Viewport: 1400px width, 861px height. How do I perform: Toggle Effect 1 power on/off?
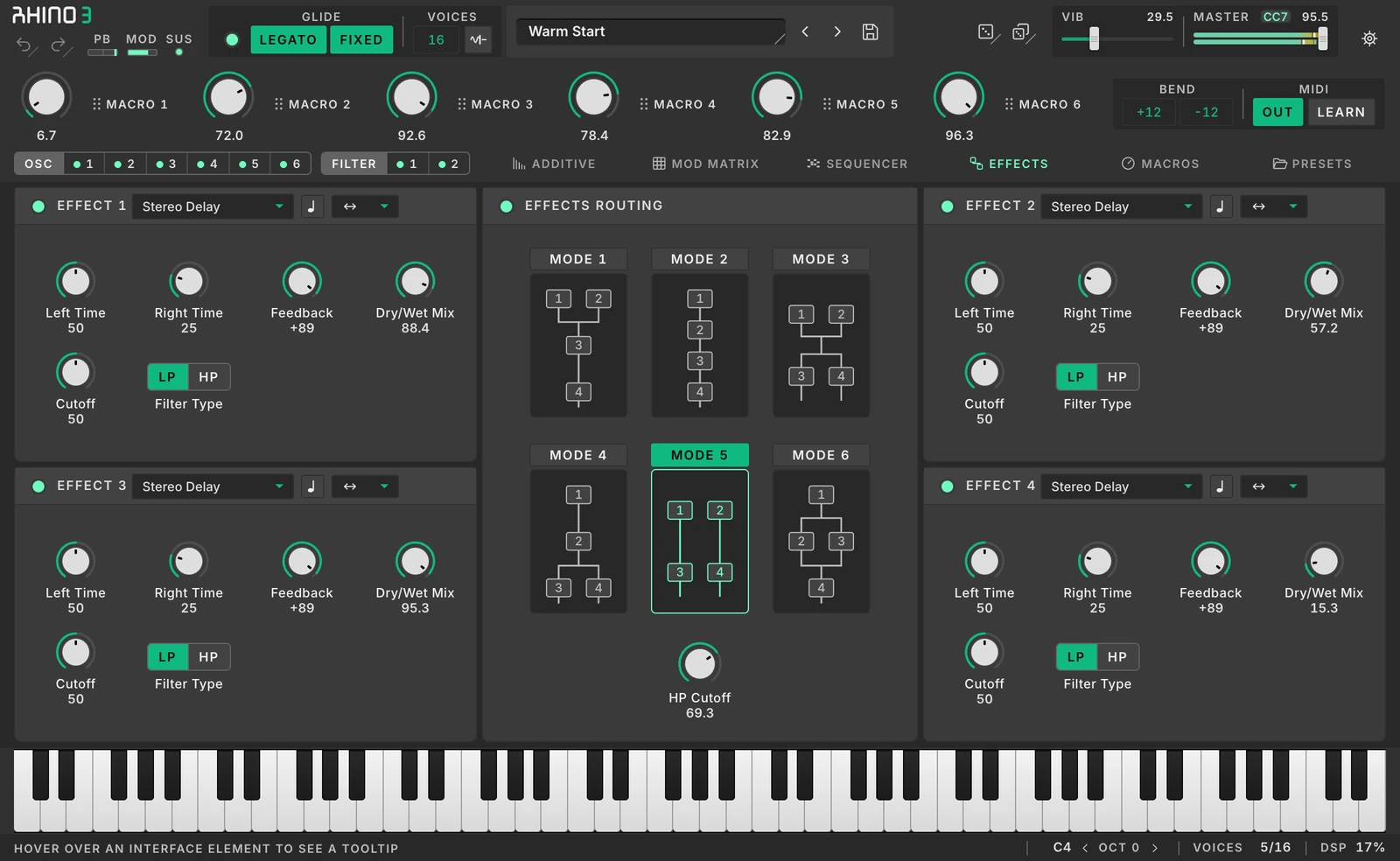coord(38,206)
